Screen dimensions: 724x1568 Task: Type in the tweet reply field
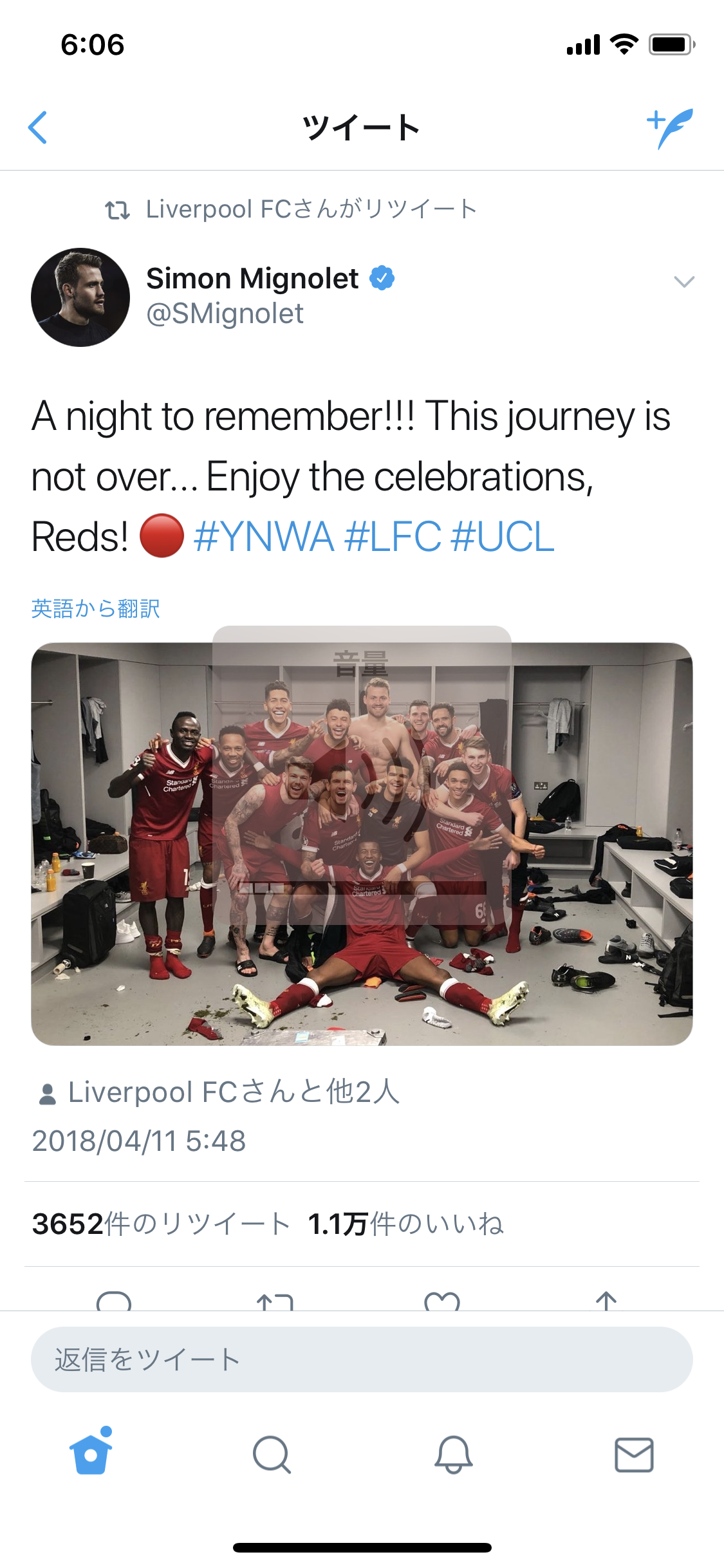[362, 1359]
